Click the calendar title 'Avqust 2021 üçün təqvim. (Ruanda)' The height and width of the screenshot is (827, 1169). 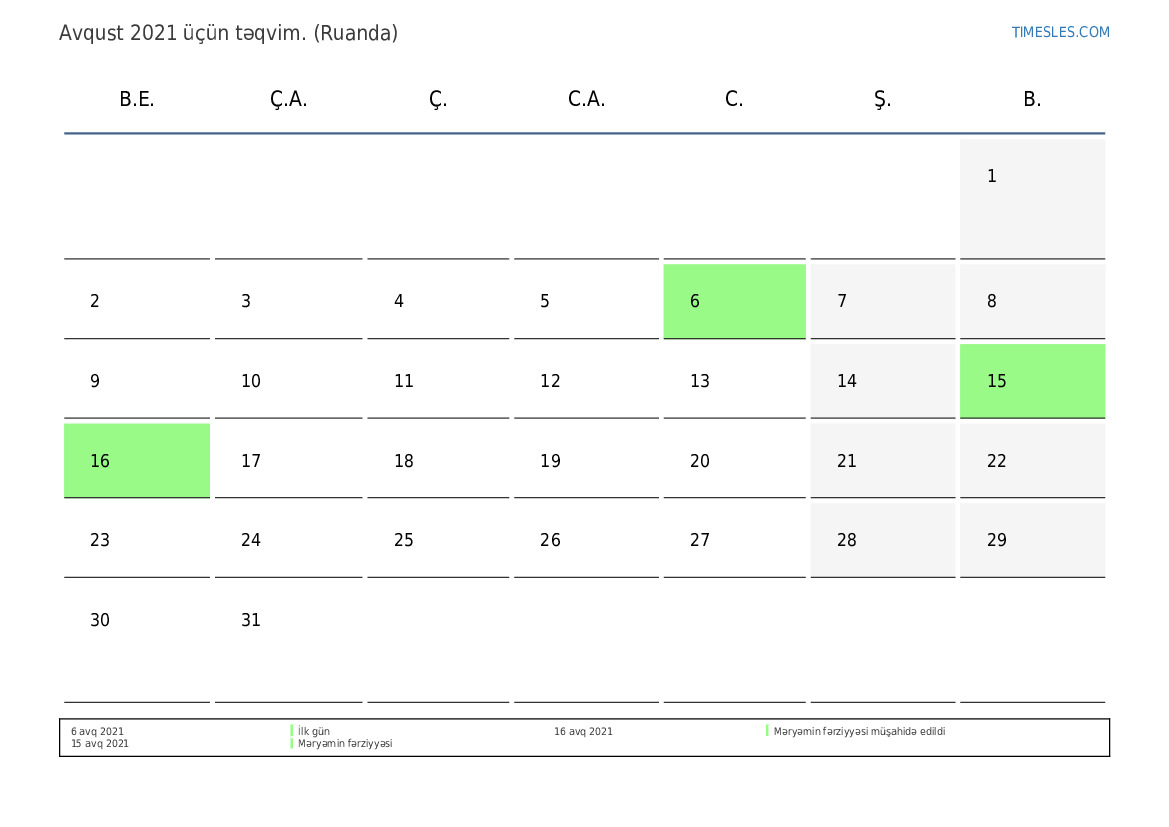click(228, 34)
